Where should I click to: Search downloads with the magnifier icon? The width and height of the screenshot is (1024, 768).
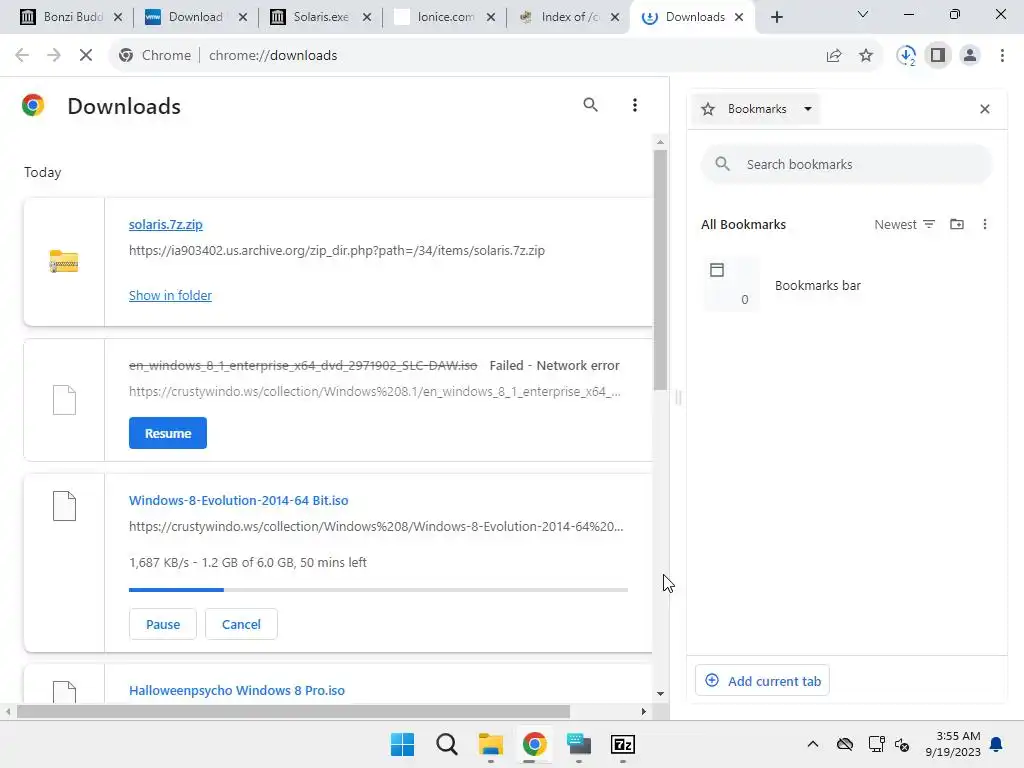coord(590,104)
